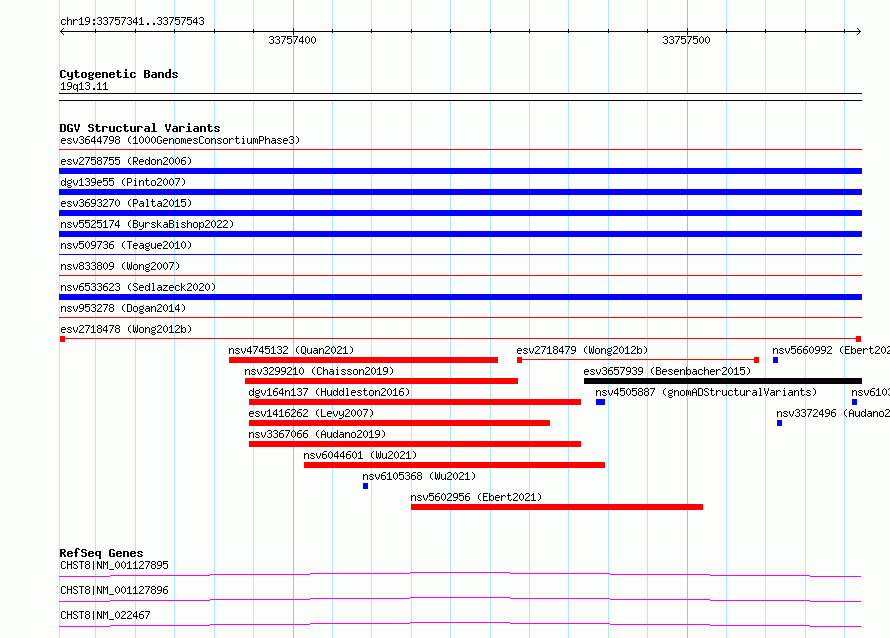Select the 19q13.11 band label
Image resolution: width=890 pixels, height=638 pixels.
tap(84, 86)
